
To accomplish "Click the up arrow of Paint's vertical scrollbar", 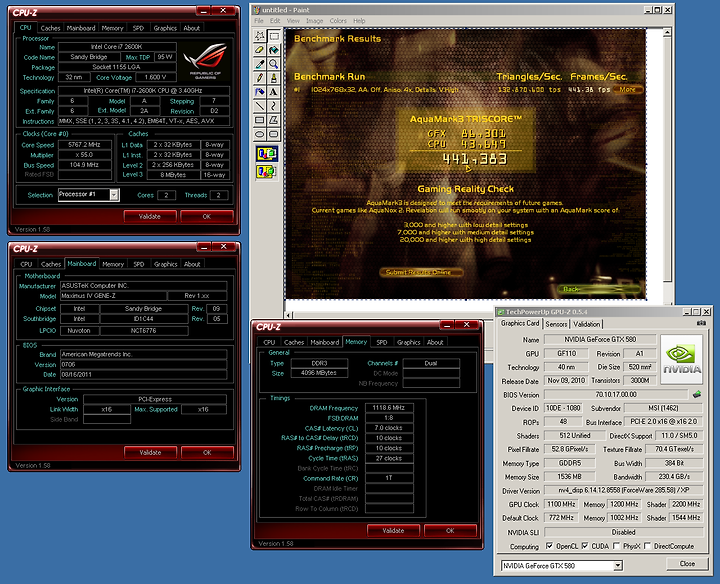I will (x=667, y=32).
